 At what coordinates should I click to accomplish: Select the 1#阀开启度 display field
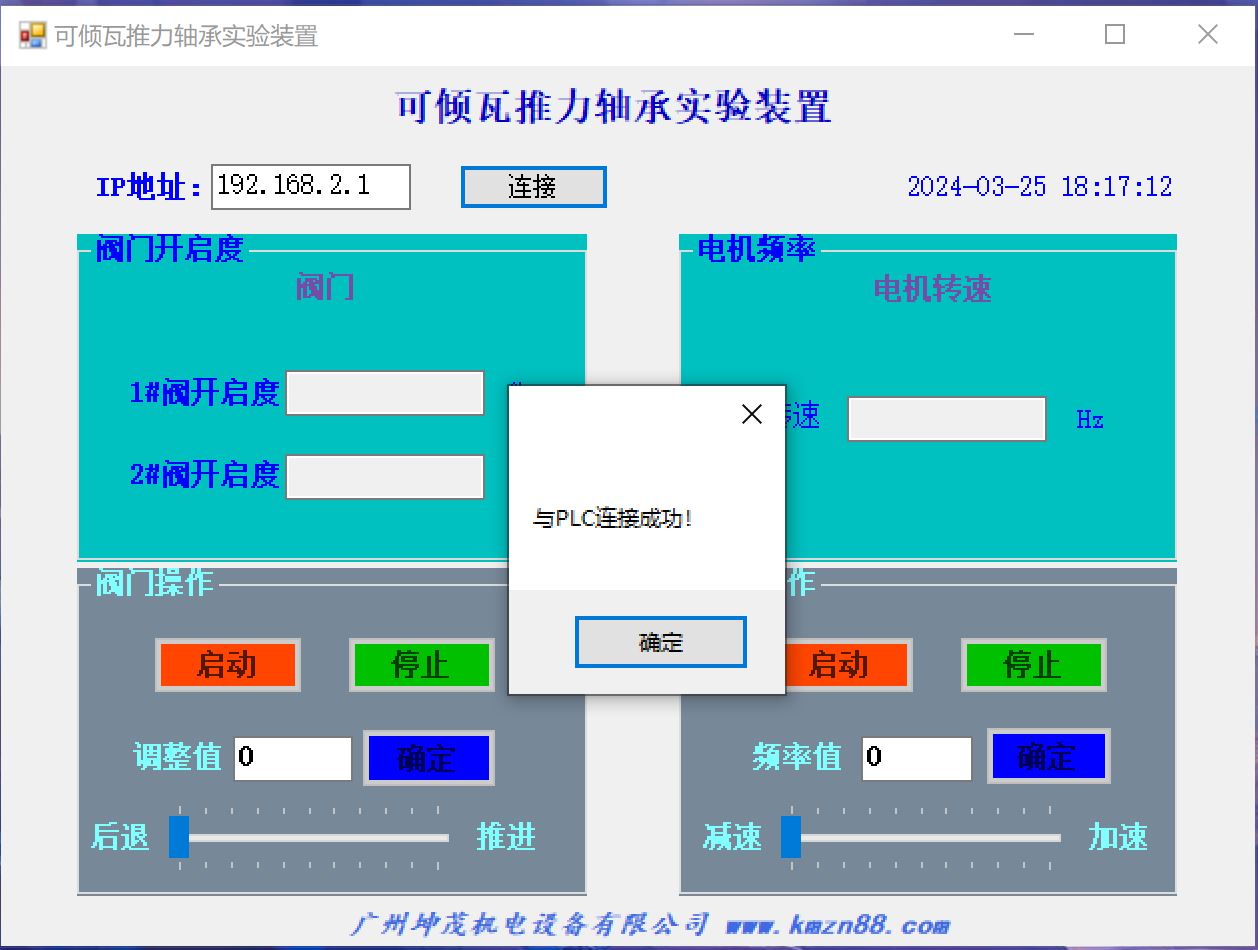(x=385, y=393)
